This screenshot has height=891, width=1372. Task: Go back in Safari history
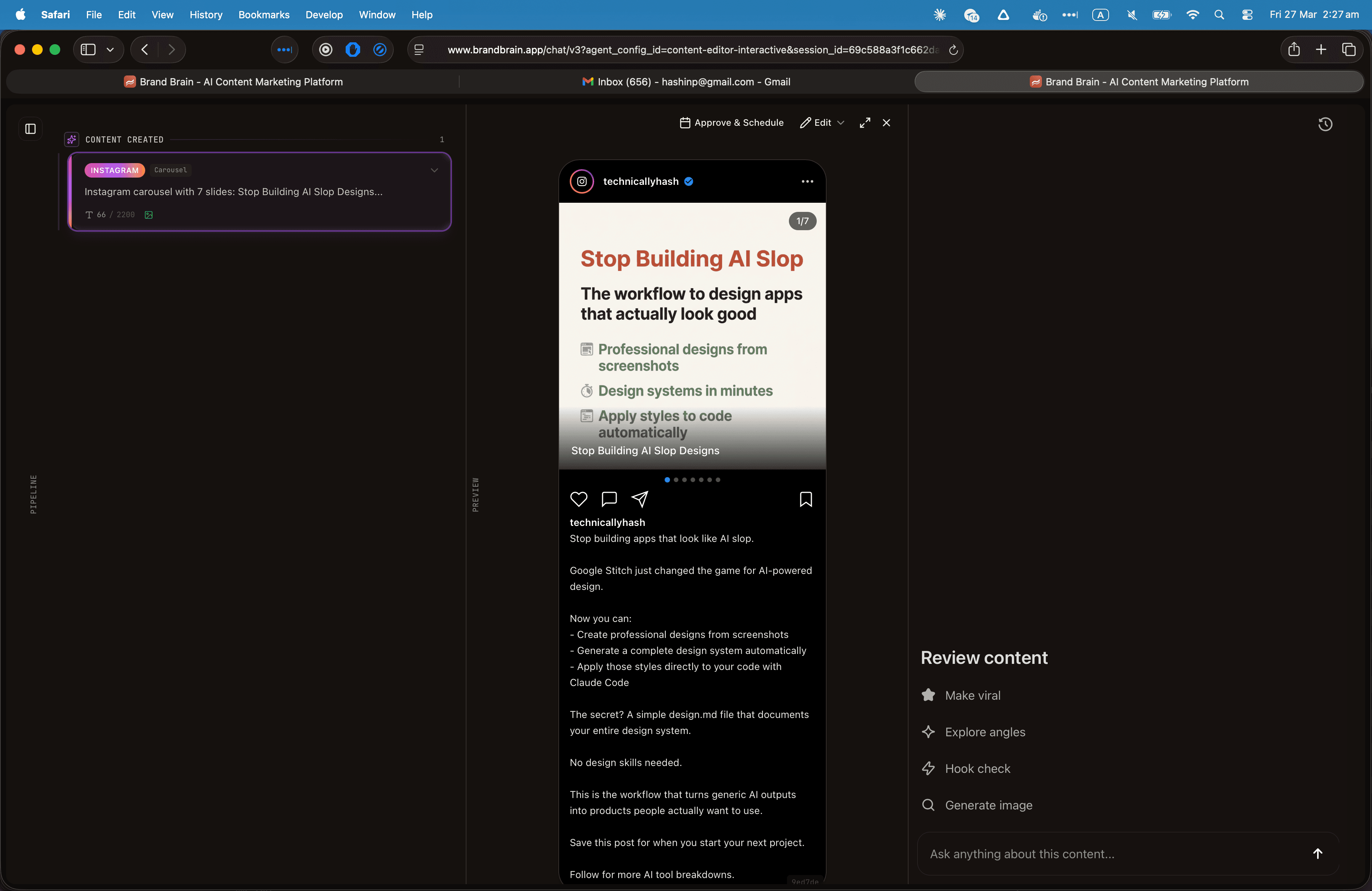pos(145,50)
